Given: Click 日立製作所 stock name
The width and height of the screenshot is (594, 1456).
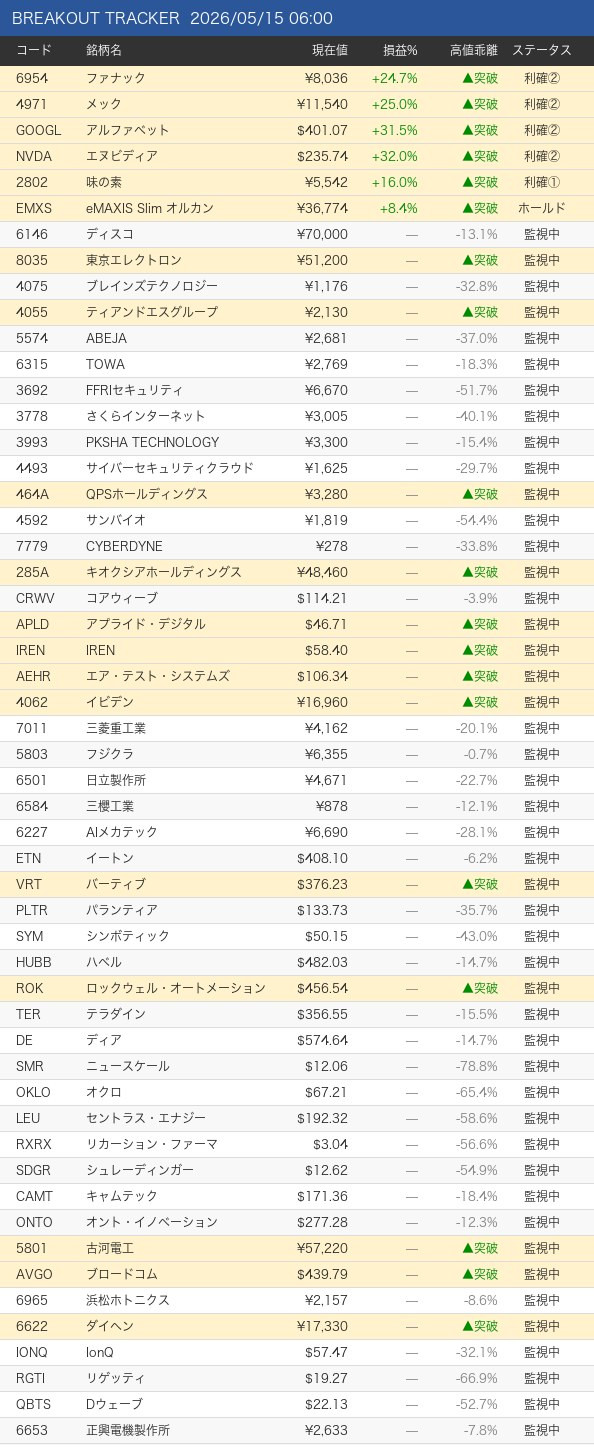Looking at the screenshot, I should [x=116, y=780].
